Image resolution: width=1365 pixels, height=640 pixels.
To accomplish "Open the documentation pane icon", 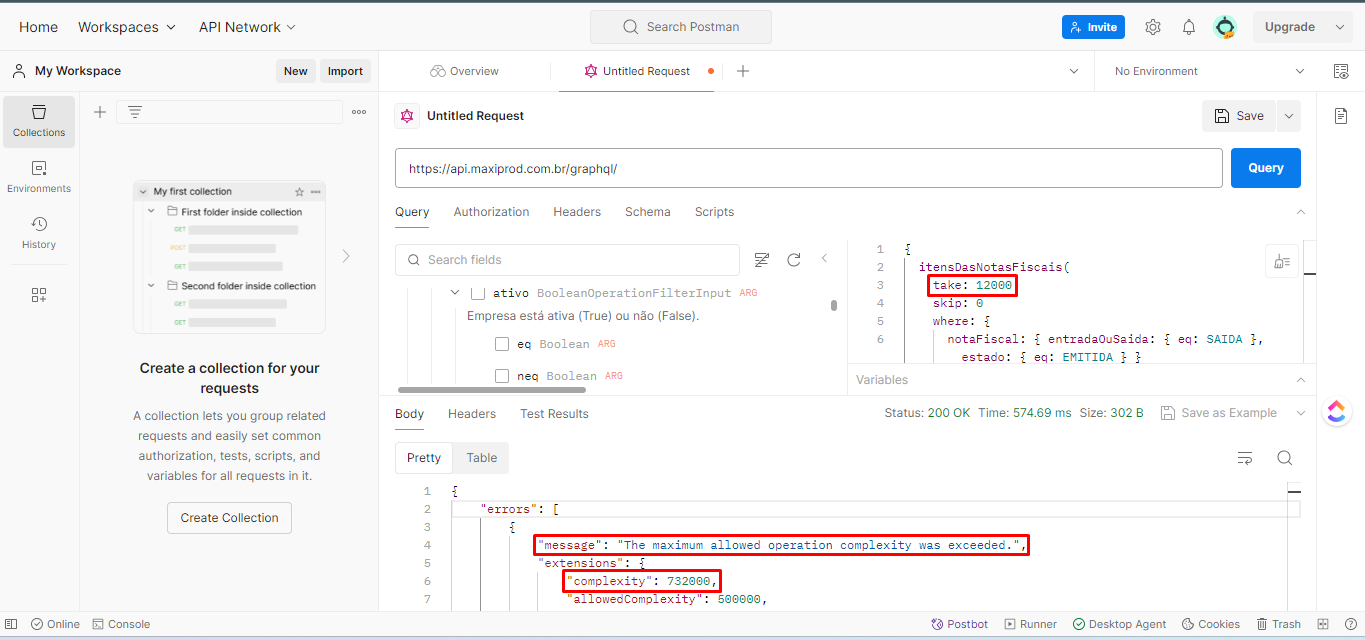I will coord(1341,116).
